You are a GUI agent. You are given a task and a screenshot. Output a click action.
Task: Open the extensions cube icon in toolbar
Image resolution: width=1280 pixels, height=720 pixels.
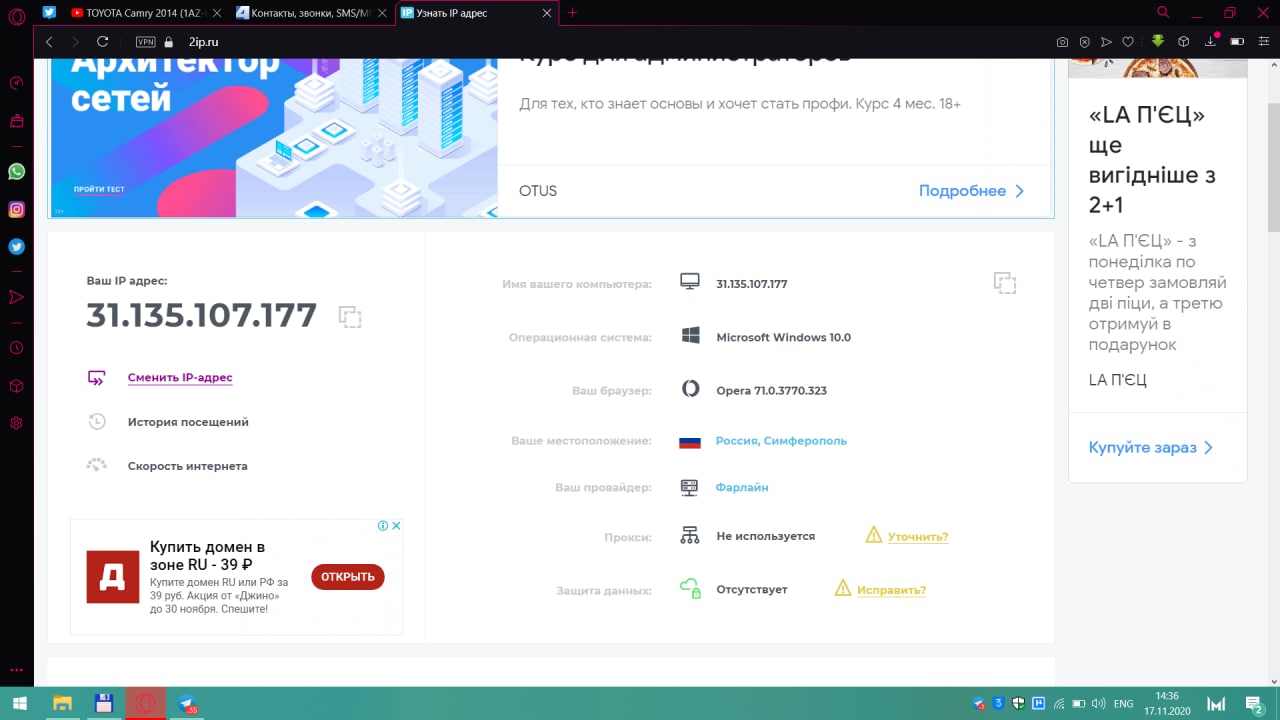point(1184,42)
